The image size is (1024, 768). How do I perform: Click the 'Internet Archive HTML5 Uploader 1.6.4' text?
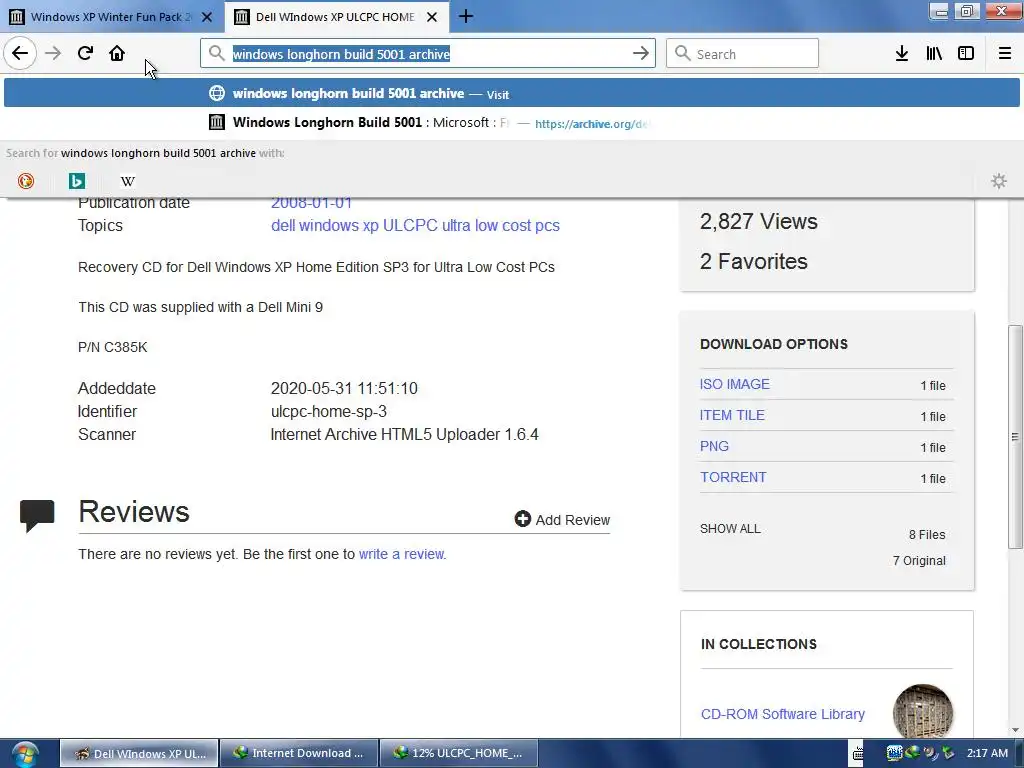click(404, 434)
